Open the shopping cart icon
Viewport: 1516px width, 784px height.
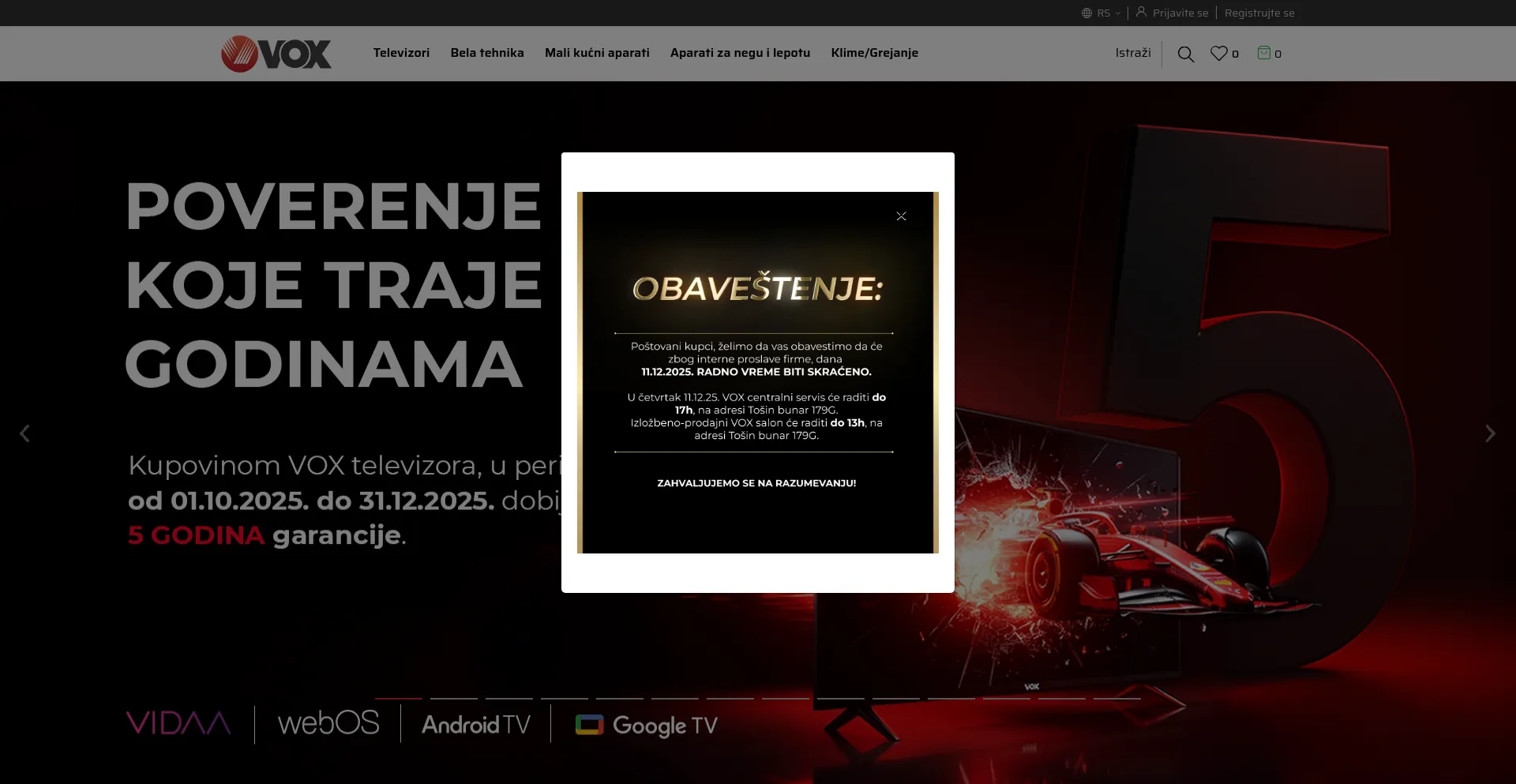pyautogui.click(x=1263, y=53)
